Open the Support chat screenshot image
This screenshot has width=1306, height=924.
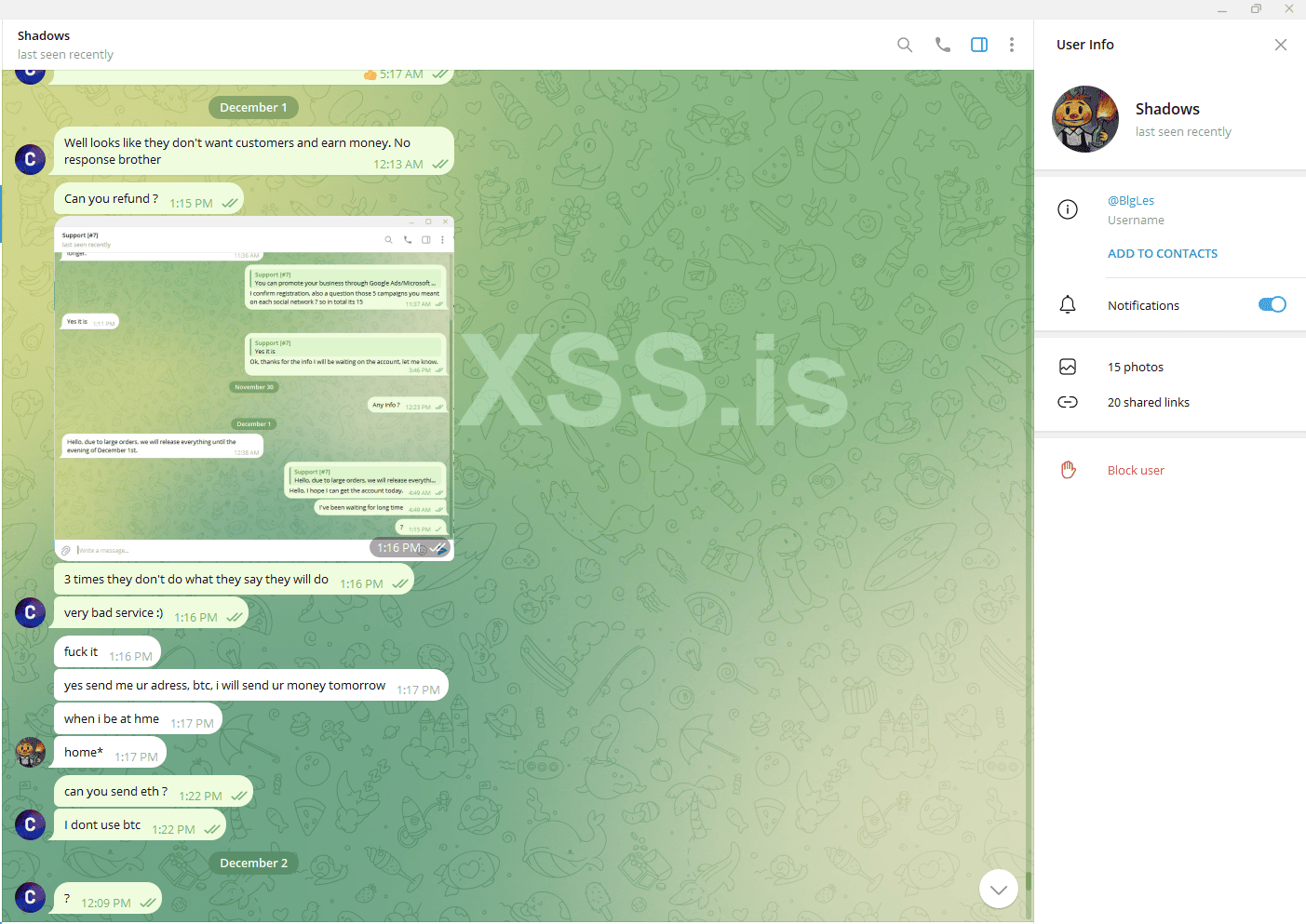click(254, 388)
